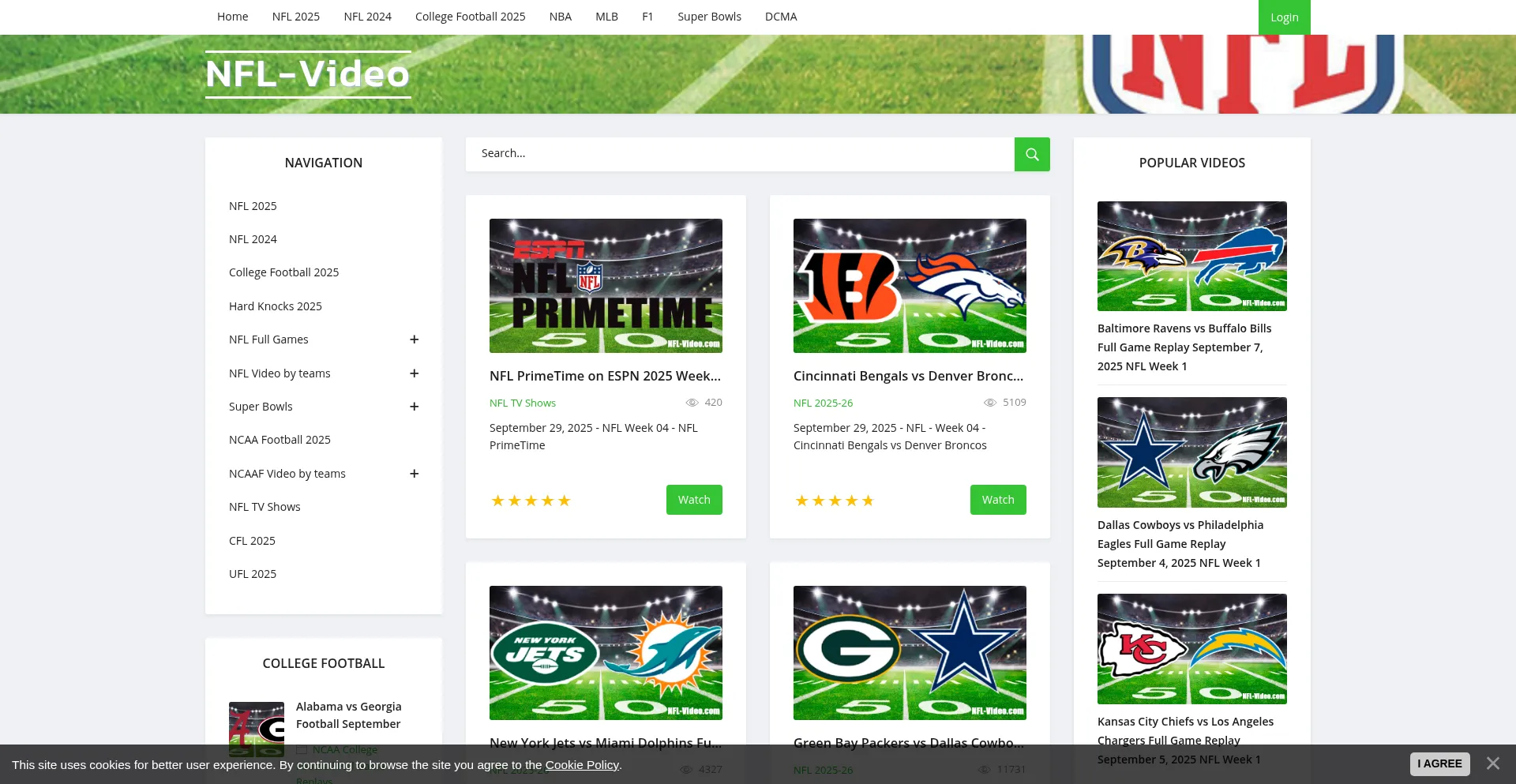Open the Cookie Policy link
1516x784 pixels.
click(x=582, y=764)
